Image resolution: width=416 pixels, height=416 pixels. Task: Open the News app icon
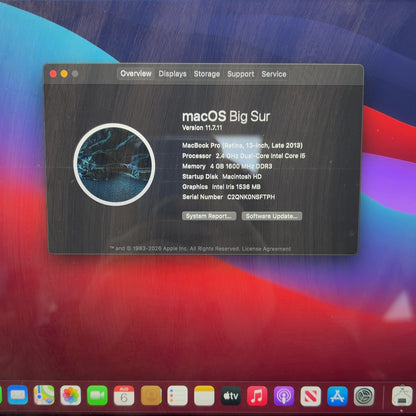pyautogui.click(x=311, y=395)
